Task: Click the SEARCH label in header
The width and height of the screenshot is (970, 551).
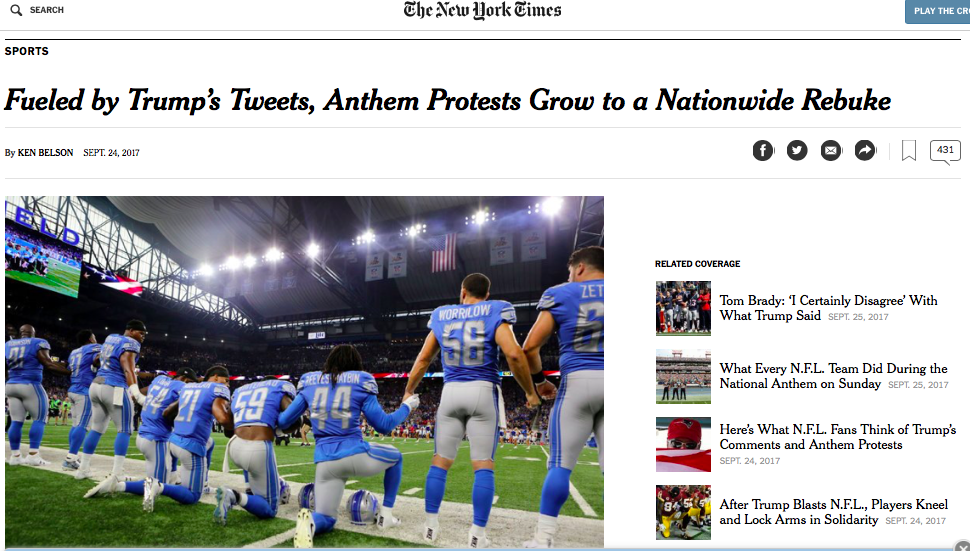Action: [x=47, y=10]
